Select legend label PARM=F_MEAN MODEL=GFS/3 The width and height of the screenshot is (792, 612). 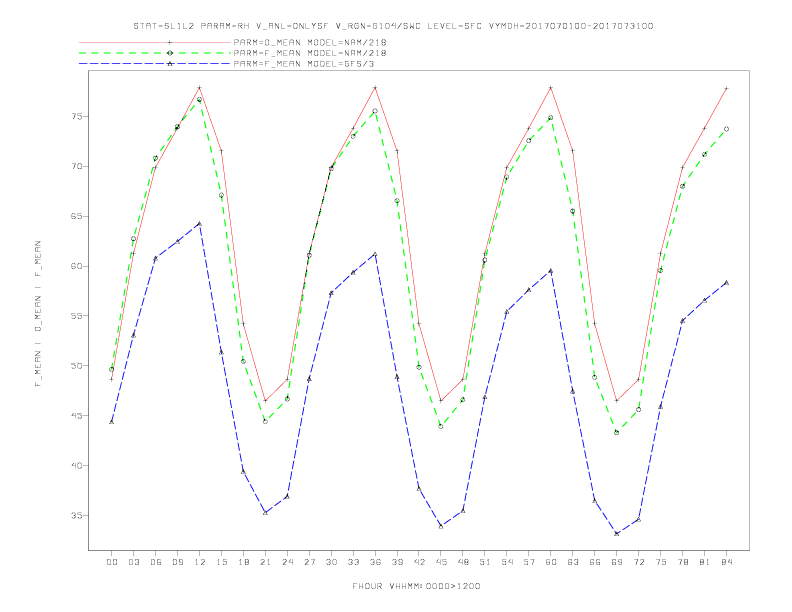pos(304,64)
